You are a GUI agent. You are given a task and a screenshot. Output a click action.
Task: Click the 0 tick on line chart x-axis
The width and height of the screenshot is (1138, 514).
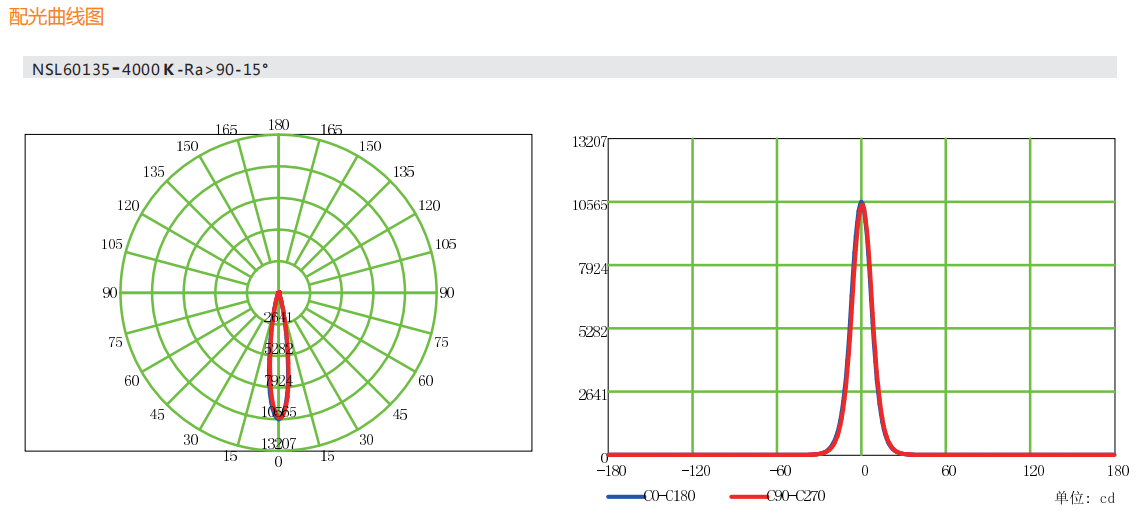(x=864, y=470)
